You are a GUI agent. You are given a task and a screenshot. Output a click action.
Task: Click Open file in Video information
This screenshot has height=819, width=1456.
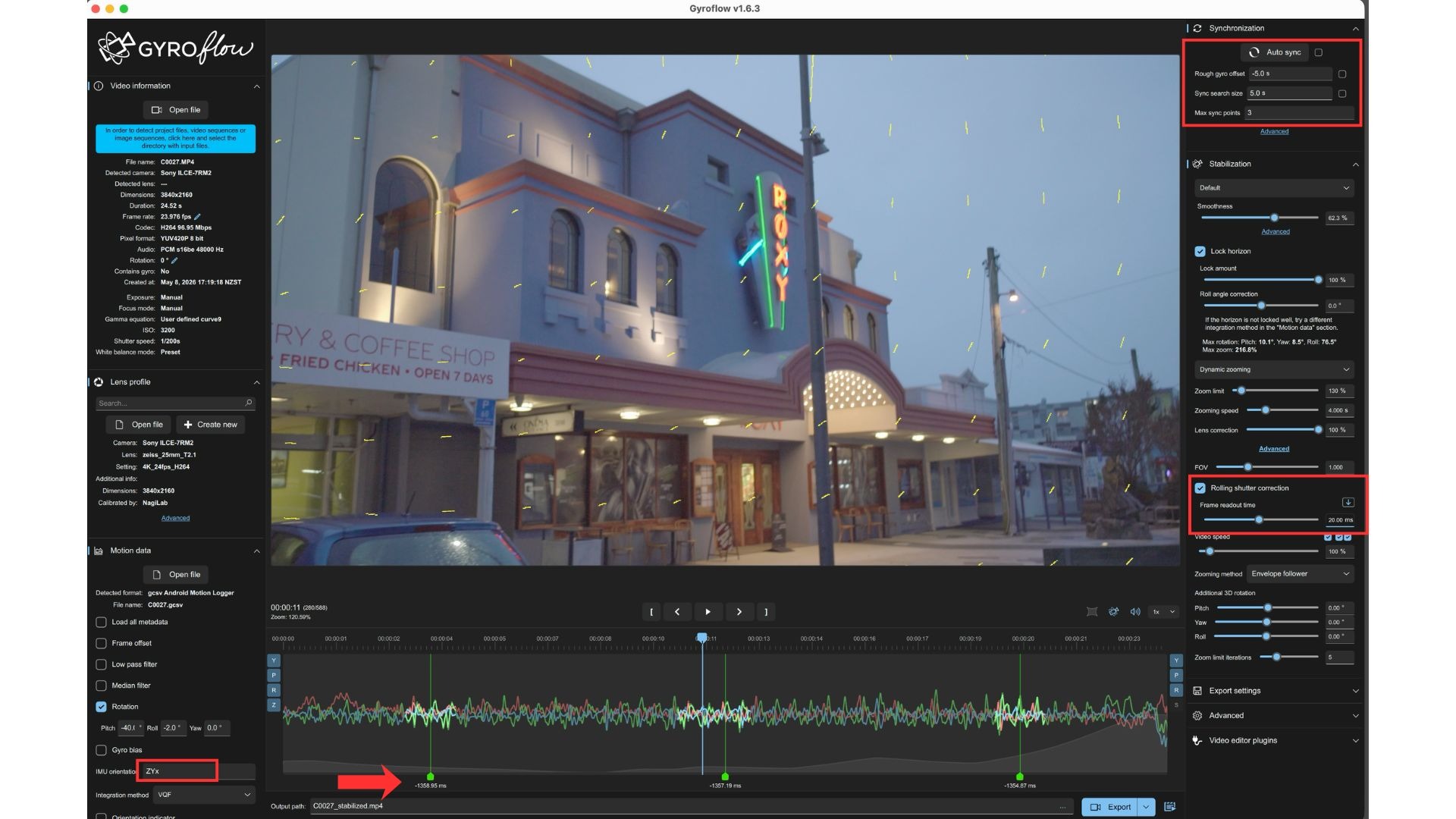pyautogui.click(x=176, y=110)
